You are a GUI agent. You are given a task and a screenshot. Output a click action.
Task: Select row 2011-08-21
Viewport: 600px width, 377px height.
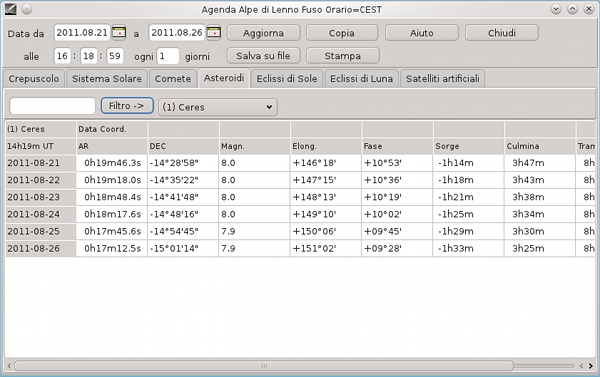(x=41, y=163)
